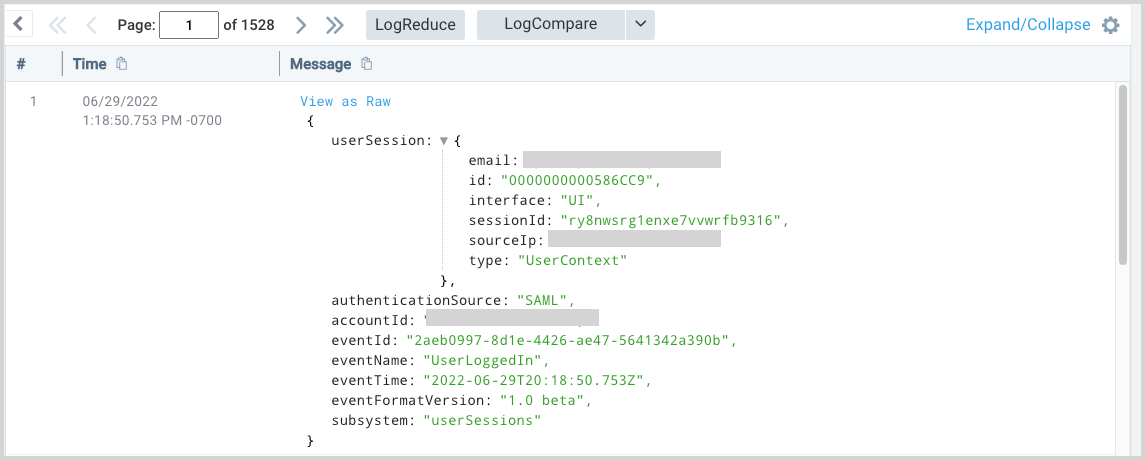Click the Expand/Collapse link
The width and height of the screenshot is (1145, 460).
(1028, 25)
